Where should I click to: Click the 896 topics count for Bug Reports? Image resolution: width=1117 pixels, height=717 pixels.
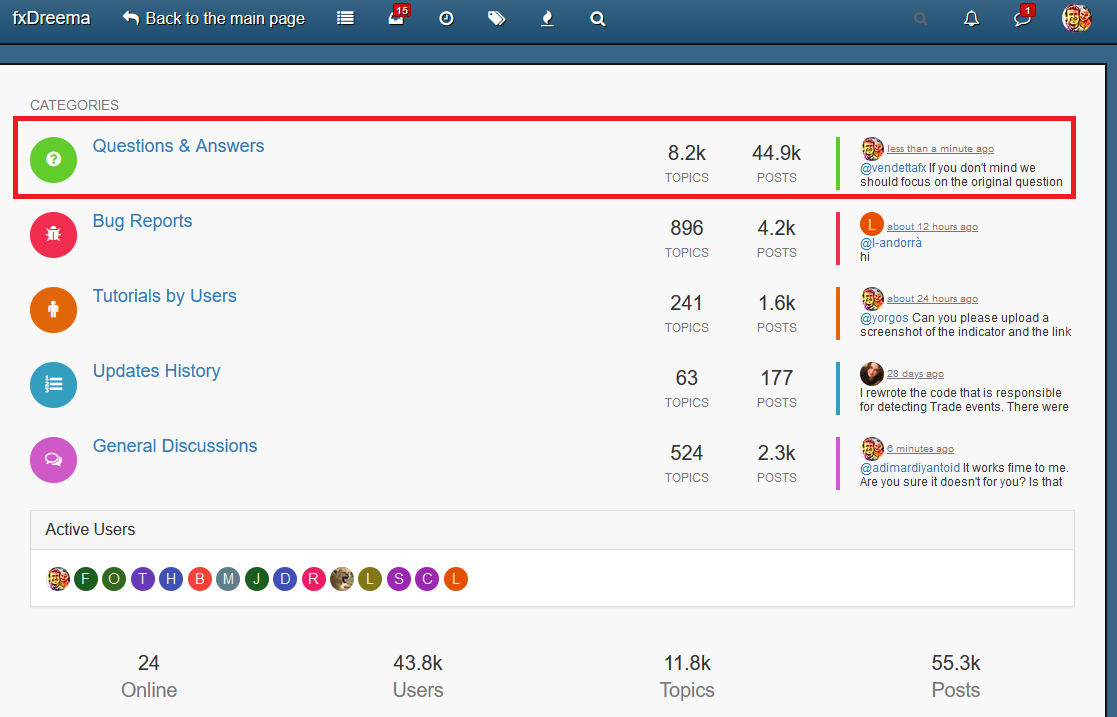687,228
